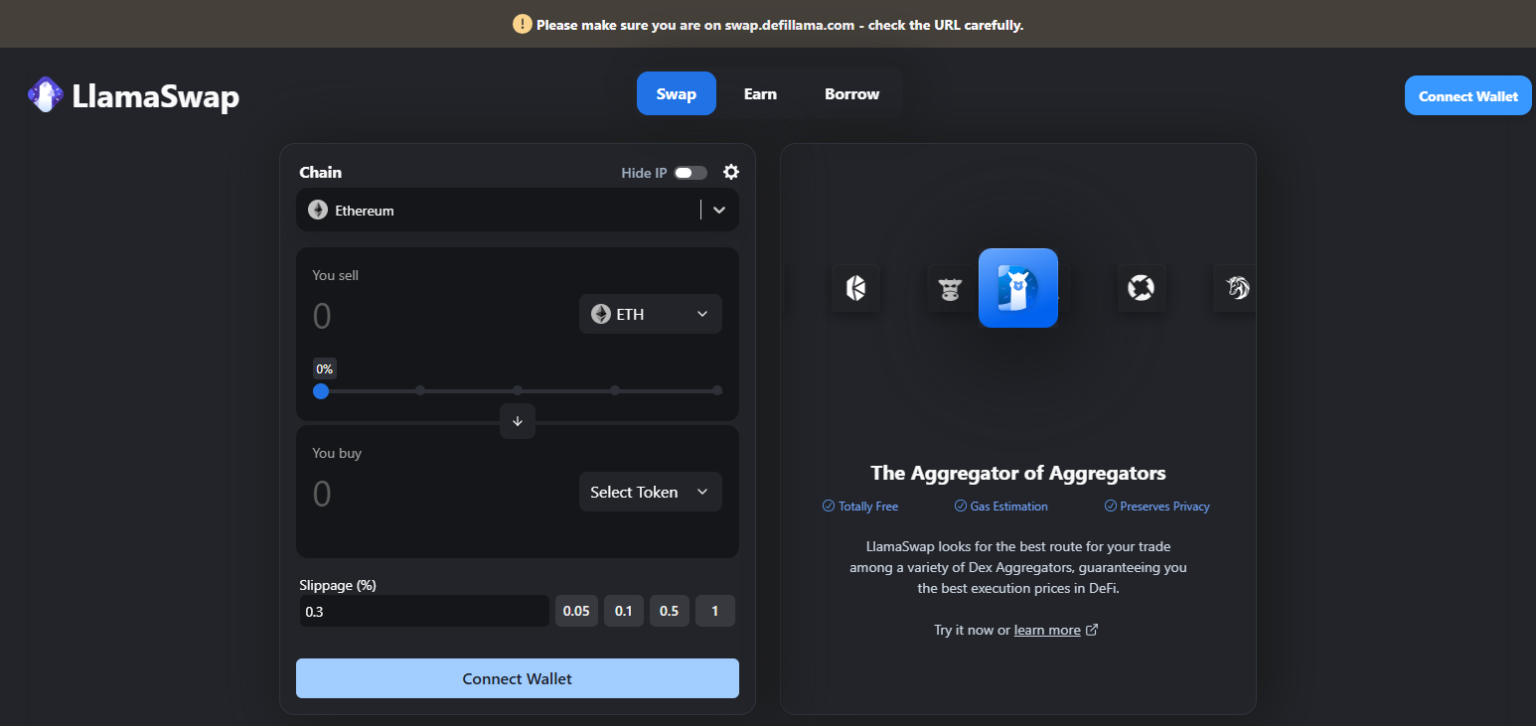
Task: Click the You sell amount field
Action: (x=440, y=316)
